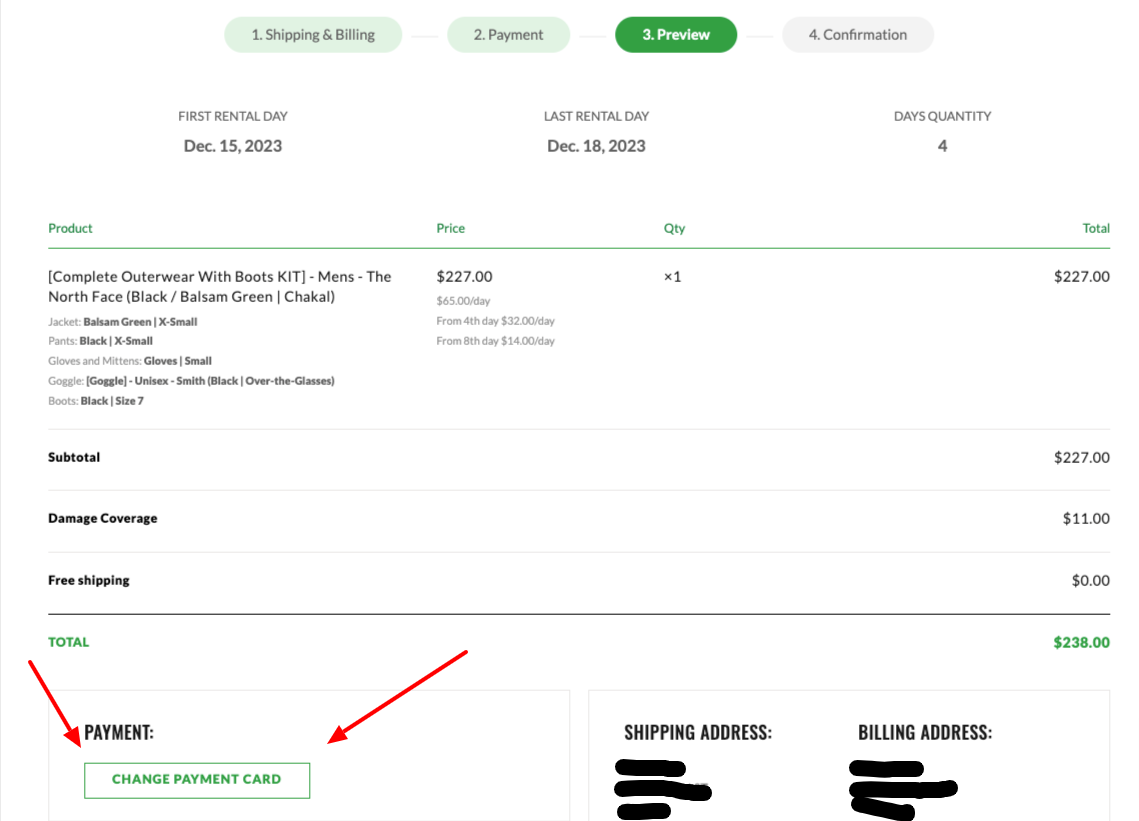This screenshot has height=821, width=1139.
Task: Go back to the Shipping & Billing step
Action: 313,34
